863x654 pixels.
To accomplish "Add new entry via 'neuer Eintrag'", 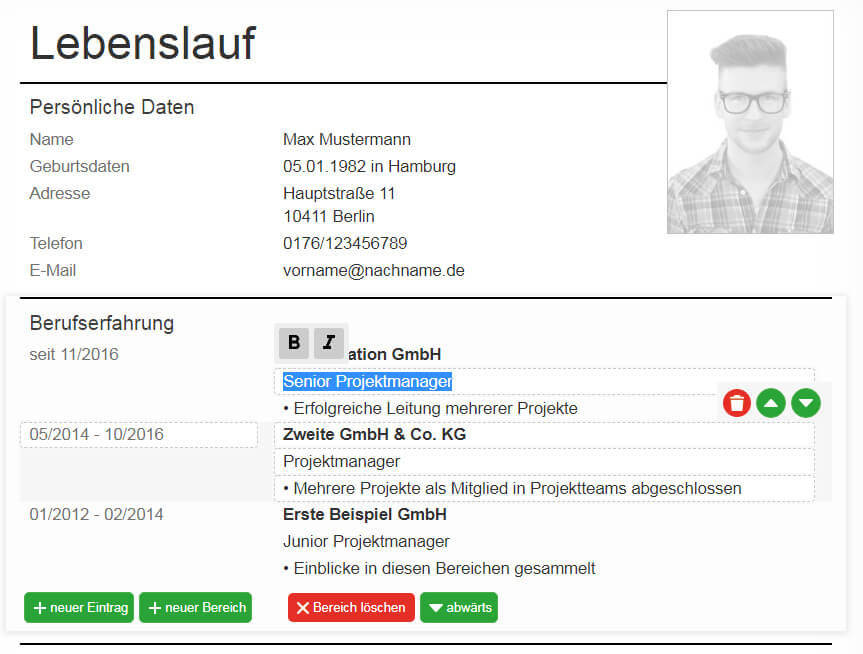I will [x=79, y=607].
